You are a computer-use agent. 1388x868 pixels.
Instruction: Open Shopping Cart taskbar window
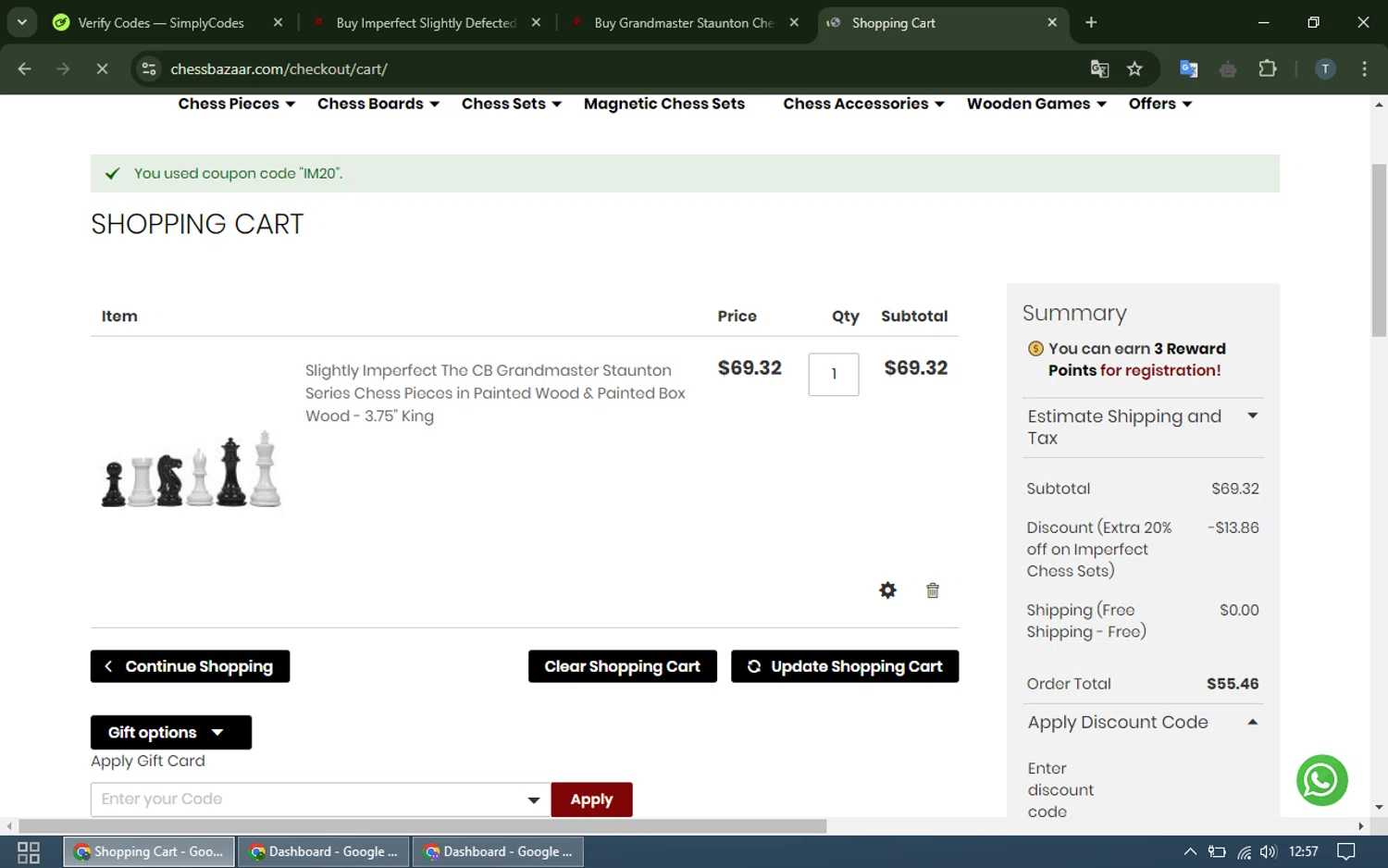150,851
